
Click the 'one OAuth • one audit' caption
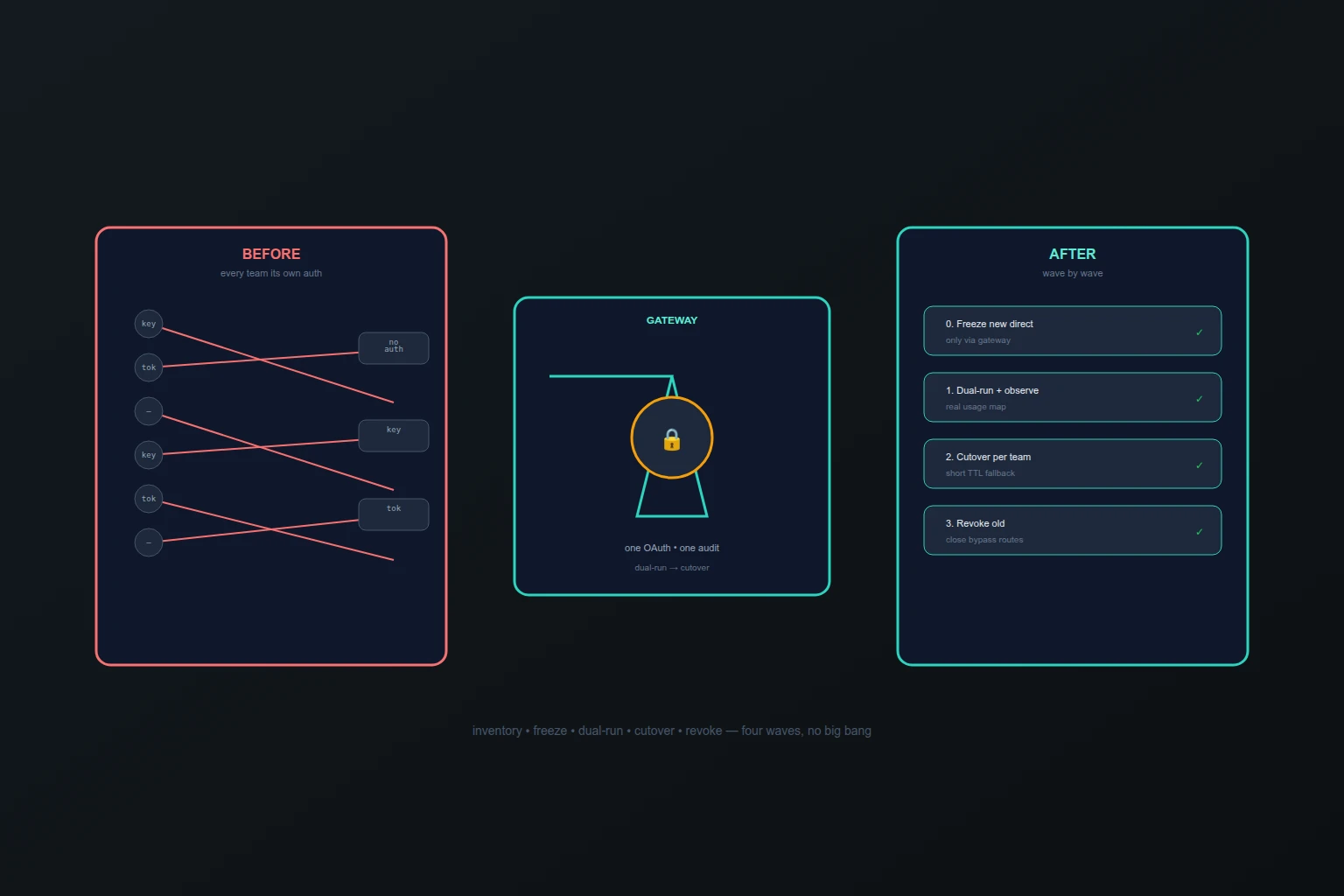pos(672,548)
